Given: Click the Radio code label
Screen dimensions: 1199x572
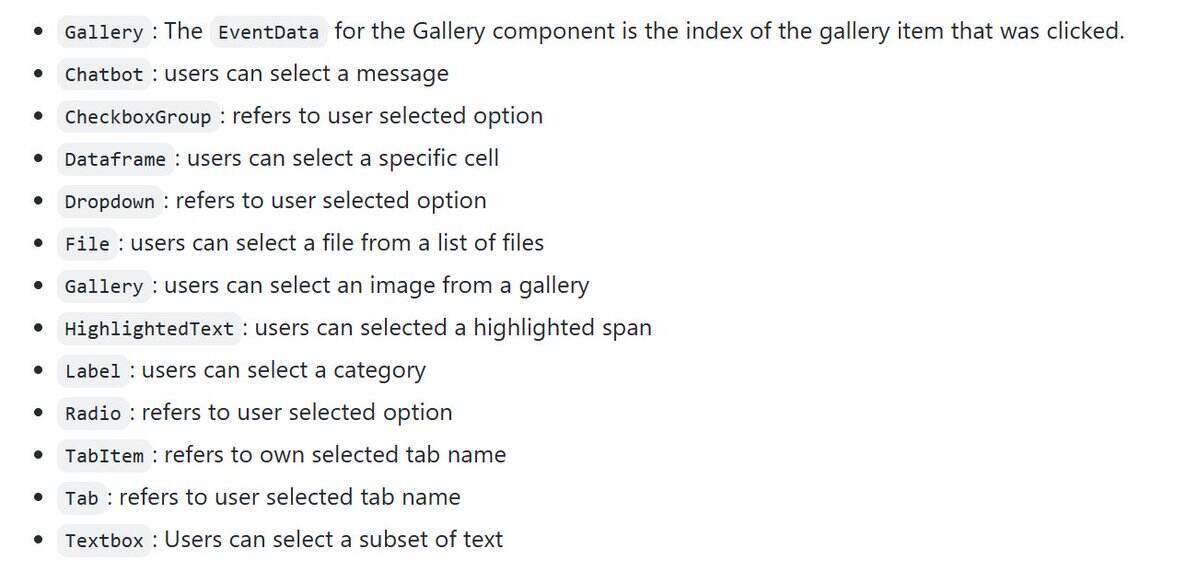Looking at the screenshot, I should click(93, 413).
